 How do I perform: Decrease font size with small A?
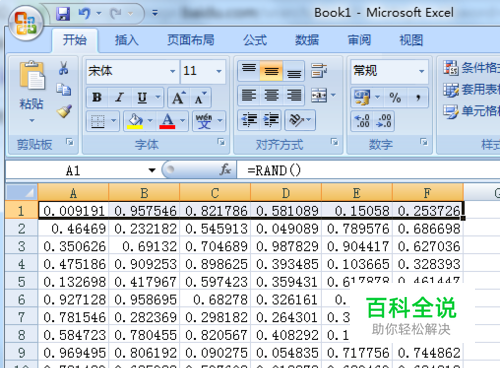point(201,97)
